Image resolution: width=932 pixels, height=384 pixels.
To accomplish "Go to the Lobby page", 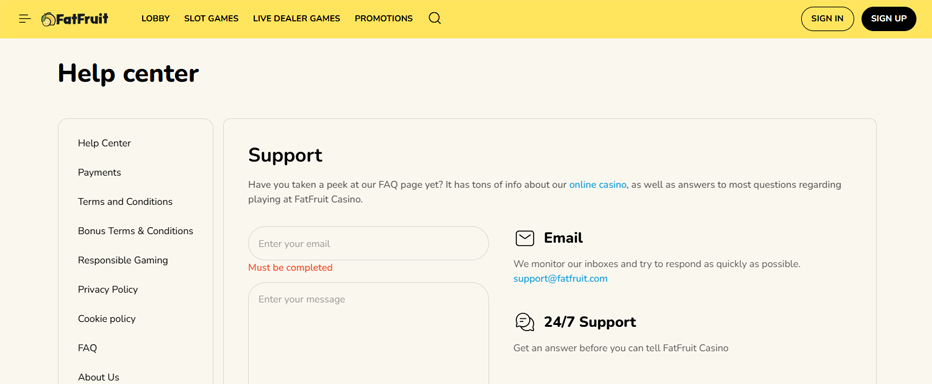I will pos(156,18).
